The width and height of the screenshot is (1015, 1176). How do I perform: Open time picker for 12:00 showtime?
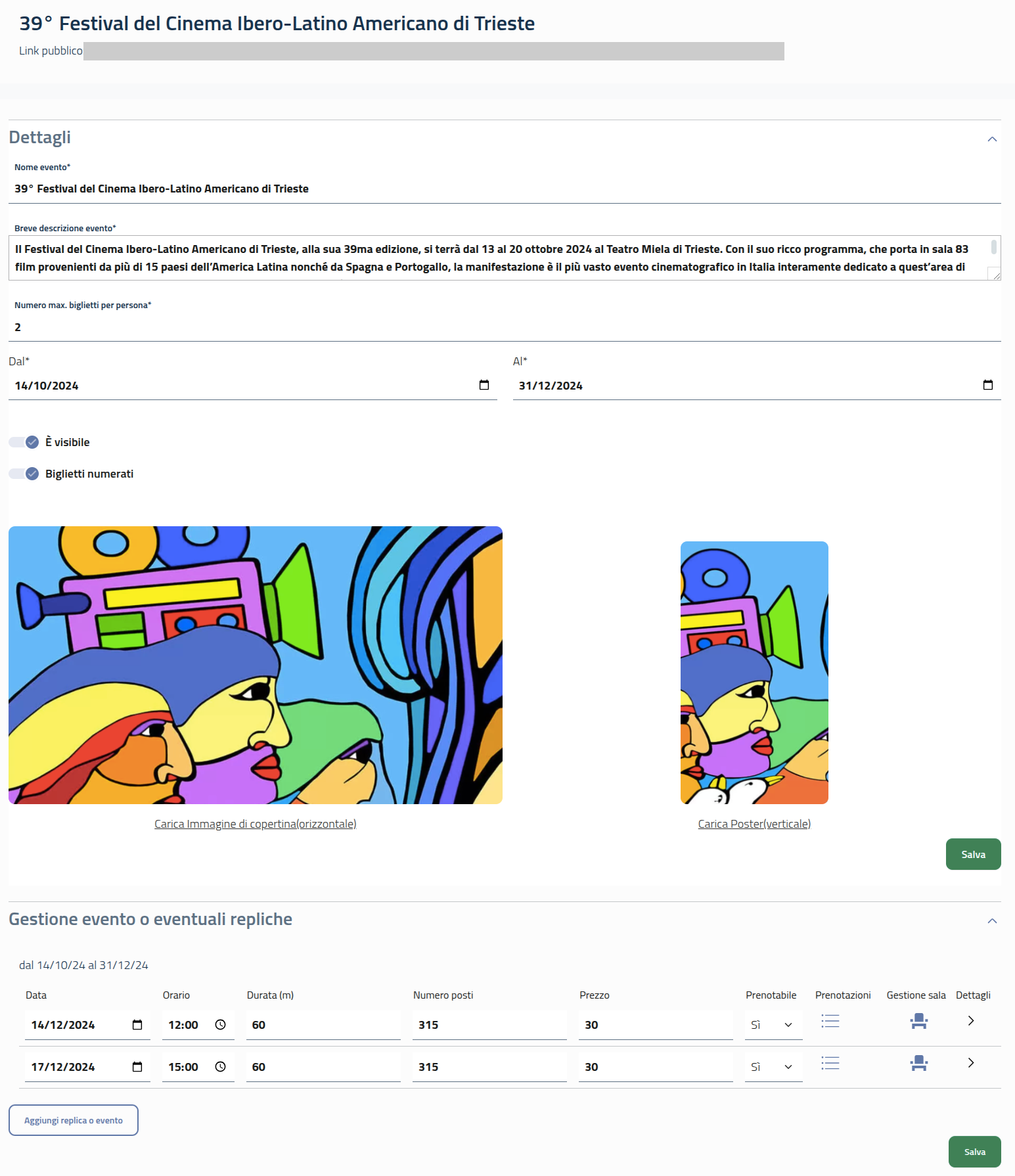coord(221,1025)
